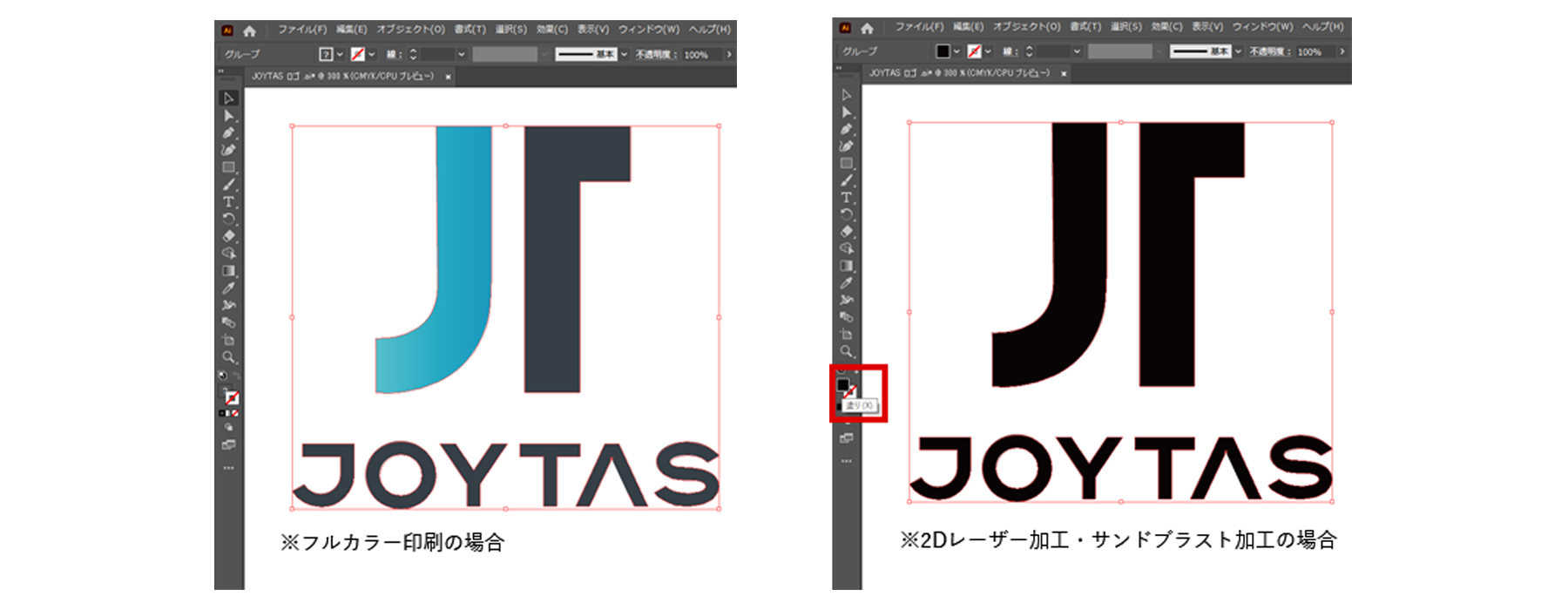The width and height of the screenshot is (1568, 610).
Task: Choose the Eraser tool in left window
Action: pos(228,235)
